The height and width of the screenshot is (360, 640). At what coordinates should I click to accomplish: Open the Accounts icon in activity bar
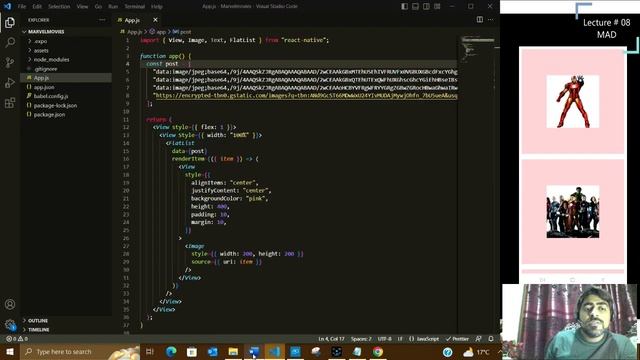point(10,304)
